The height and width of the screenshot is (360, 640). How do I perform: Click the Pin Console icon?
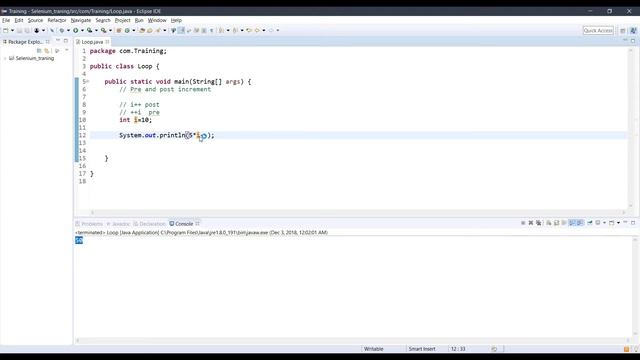click(590, 223)
